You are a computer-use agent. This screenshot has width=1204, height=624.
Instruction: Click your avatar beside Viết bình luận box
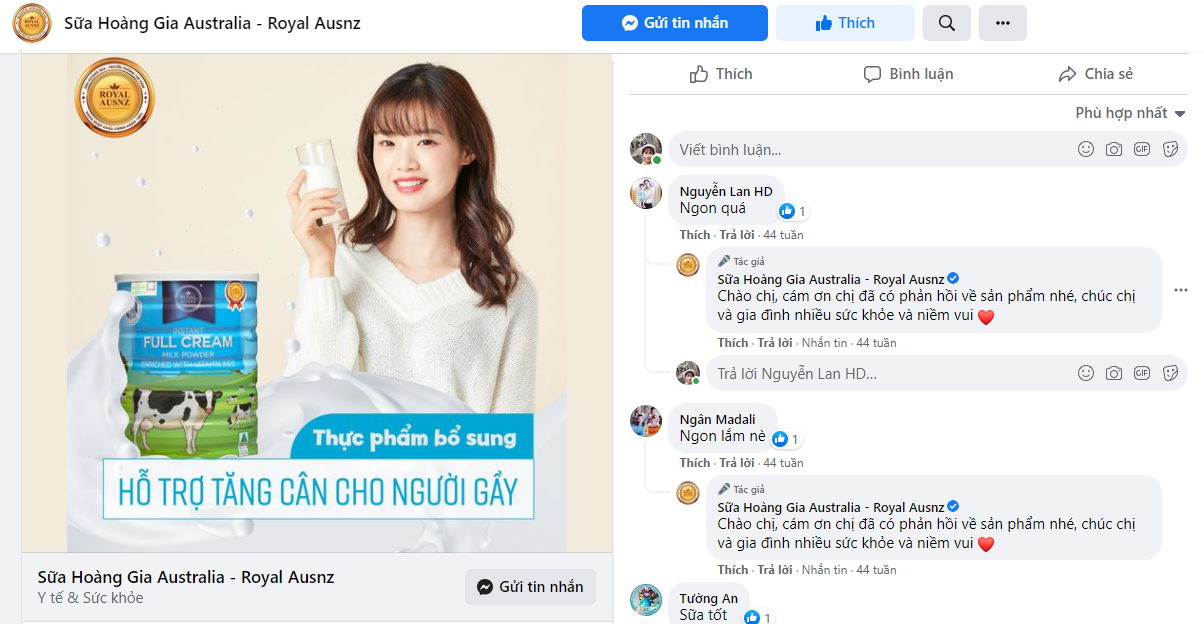(646, 149)
